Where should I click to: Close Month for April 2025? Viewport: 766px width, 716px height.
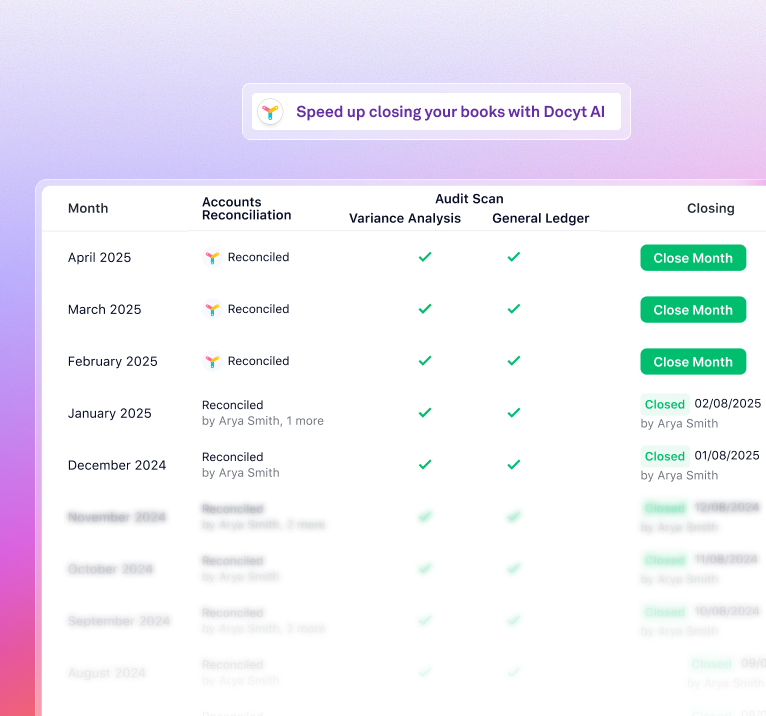coord(693,258)
